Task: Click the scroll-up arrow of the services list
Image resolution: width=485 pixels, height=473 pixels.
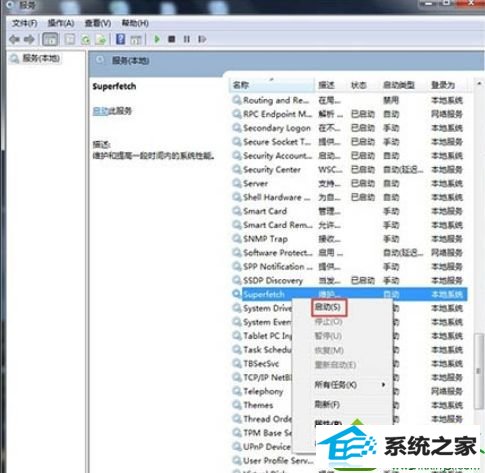Action: point(479,83)
